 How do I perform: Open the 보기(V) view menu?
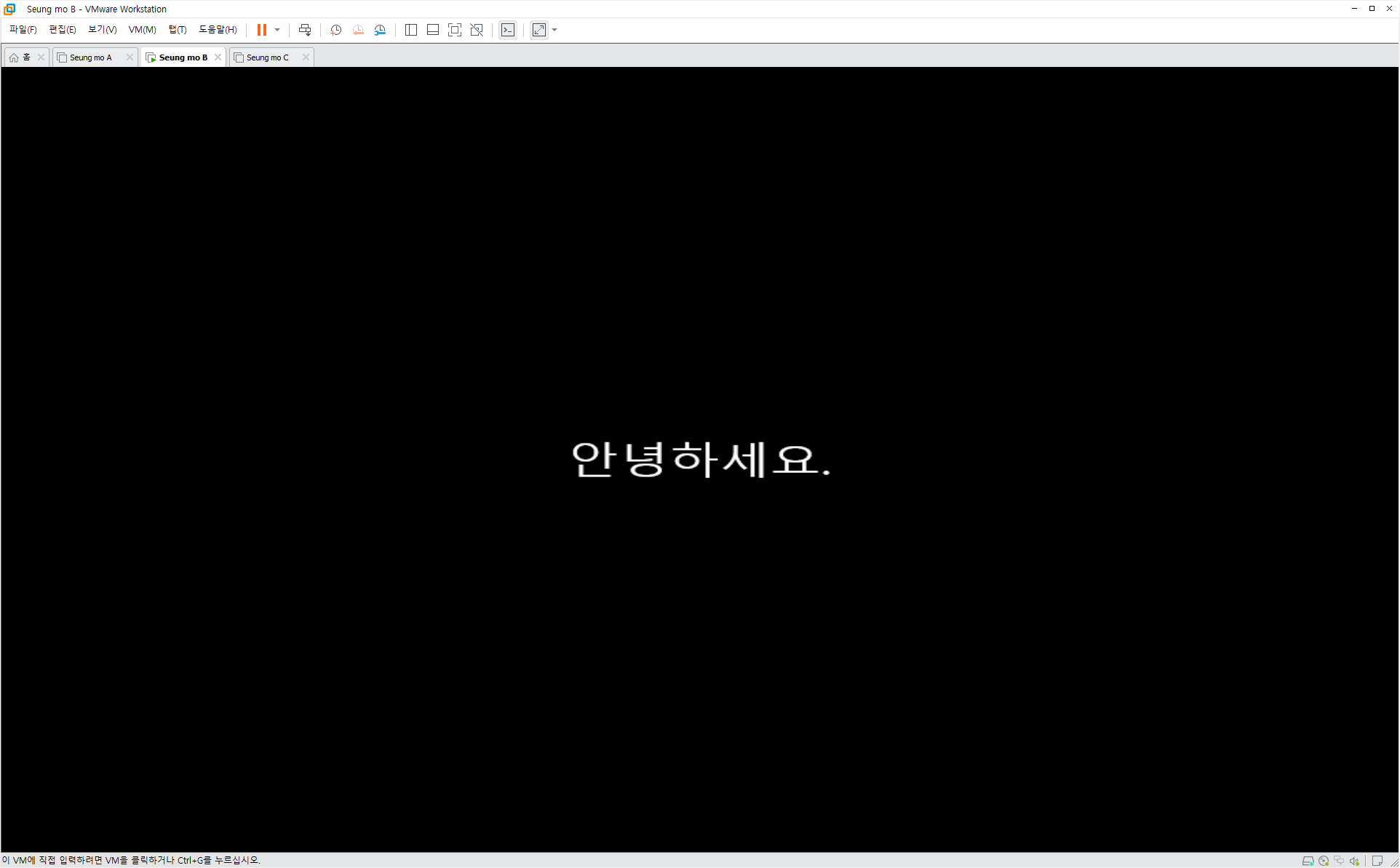tap(102, 30)
